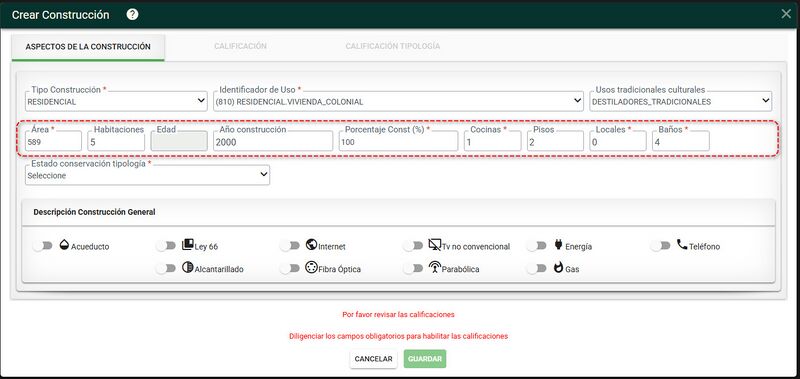Click the Energía plug icon
The width and height of the screenshot is (800, 379).
(x=558, y=244)
